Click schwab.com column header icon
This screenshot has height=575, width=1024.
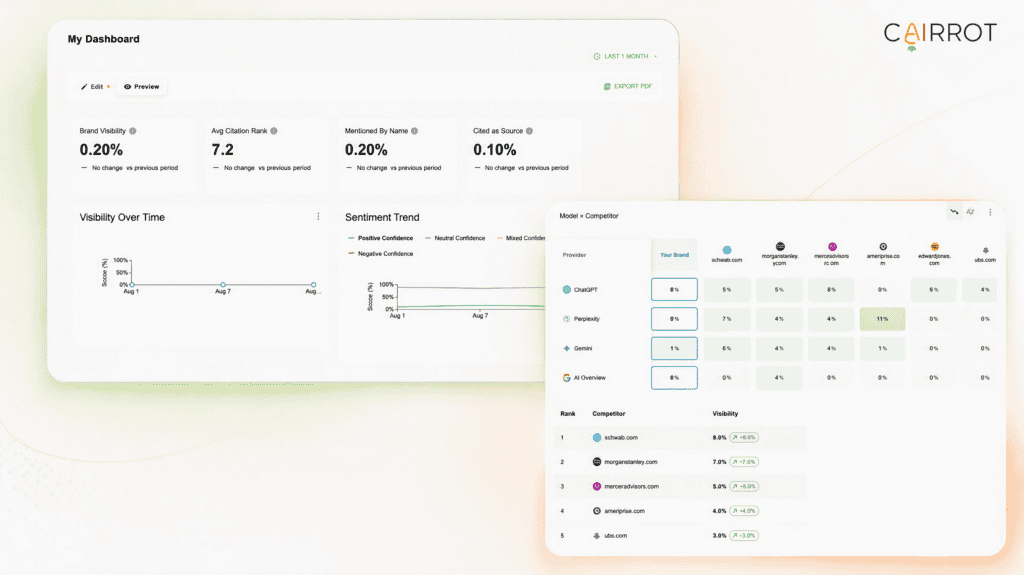pos(727,250)
